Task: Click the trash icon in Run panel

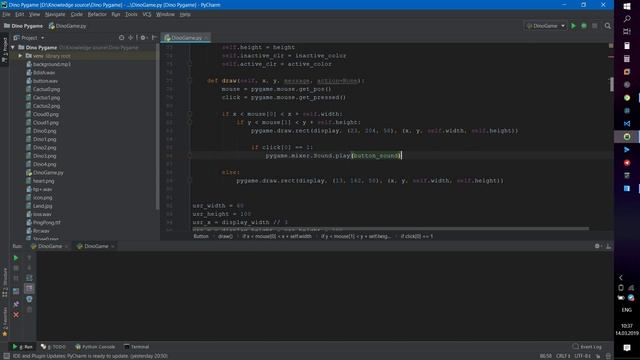Action: click(29, 310)
